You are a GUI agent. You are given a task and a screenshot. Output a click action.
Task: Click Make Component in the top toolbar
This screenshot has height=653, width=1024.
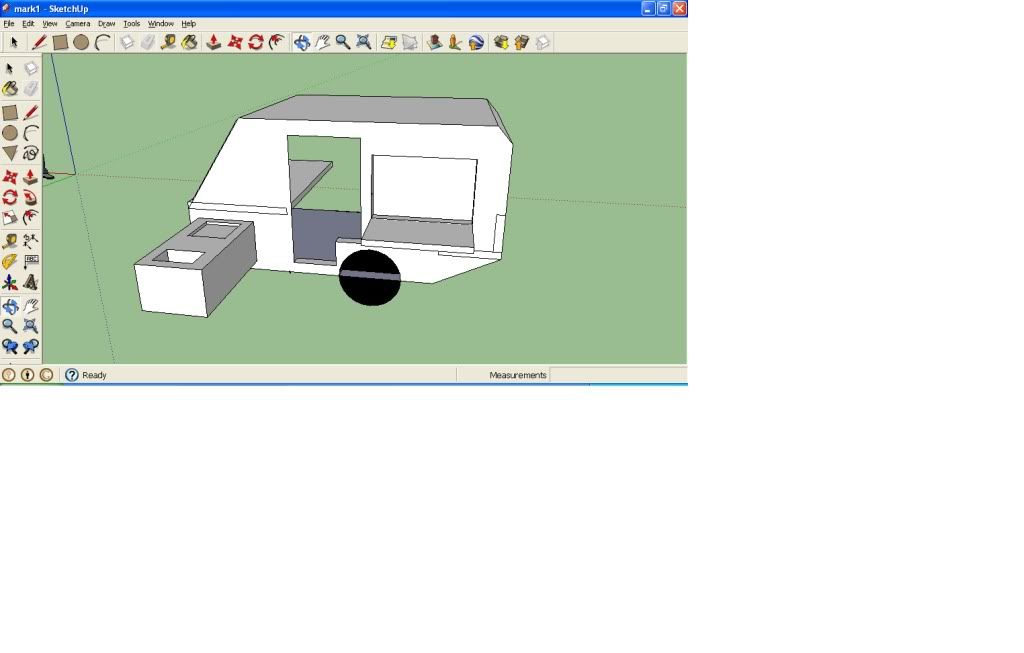(127, 42)
